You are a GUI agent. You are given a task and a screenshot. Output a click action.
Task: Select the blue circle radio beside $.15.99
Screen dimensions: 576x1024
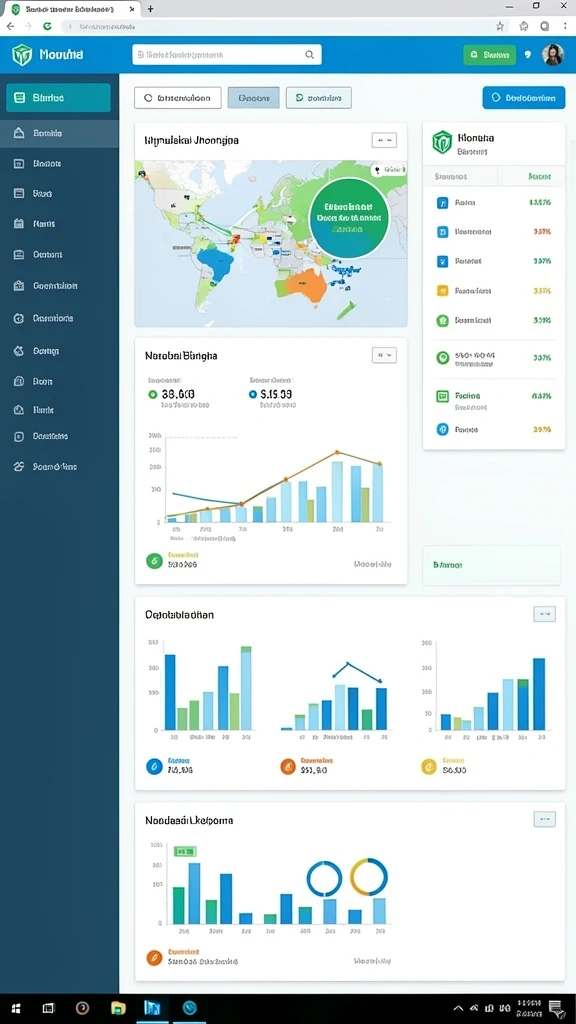tap(253, 394)
